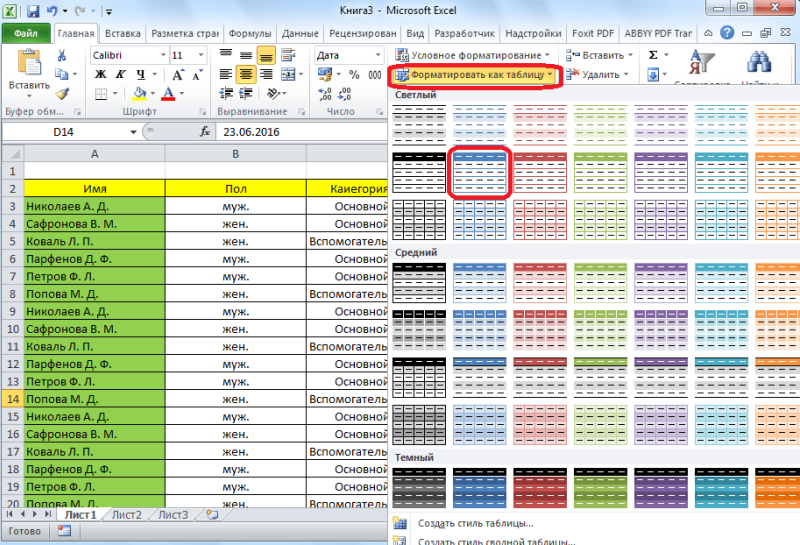Click the Align Text Left icon
This screenshot has height=545, width=800.
[x=226, y=75]
